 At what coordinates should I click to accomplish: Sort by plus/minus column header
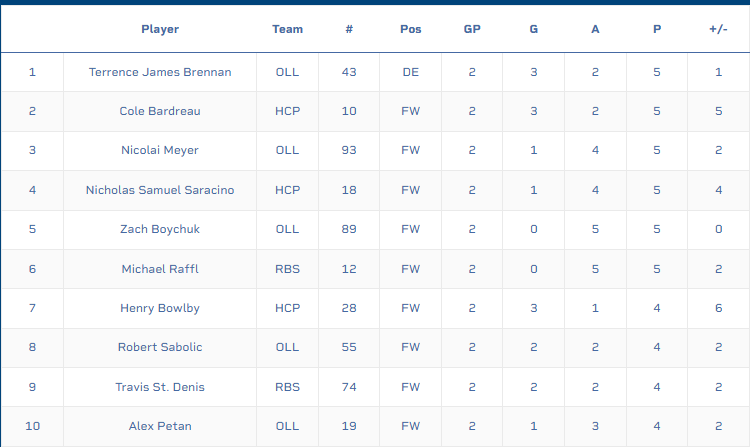[x=718, y=29]
